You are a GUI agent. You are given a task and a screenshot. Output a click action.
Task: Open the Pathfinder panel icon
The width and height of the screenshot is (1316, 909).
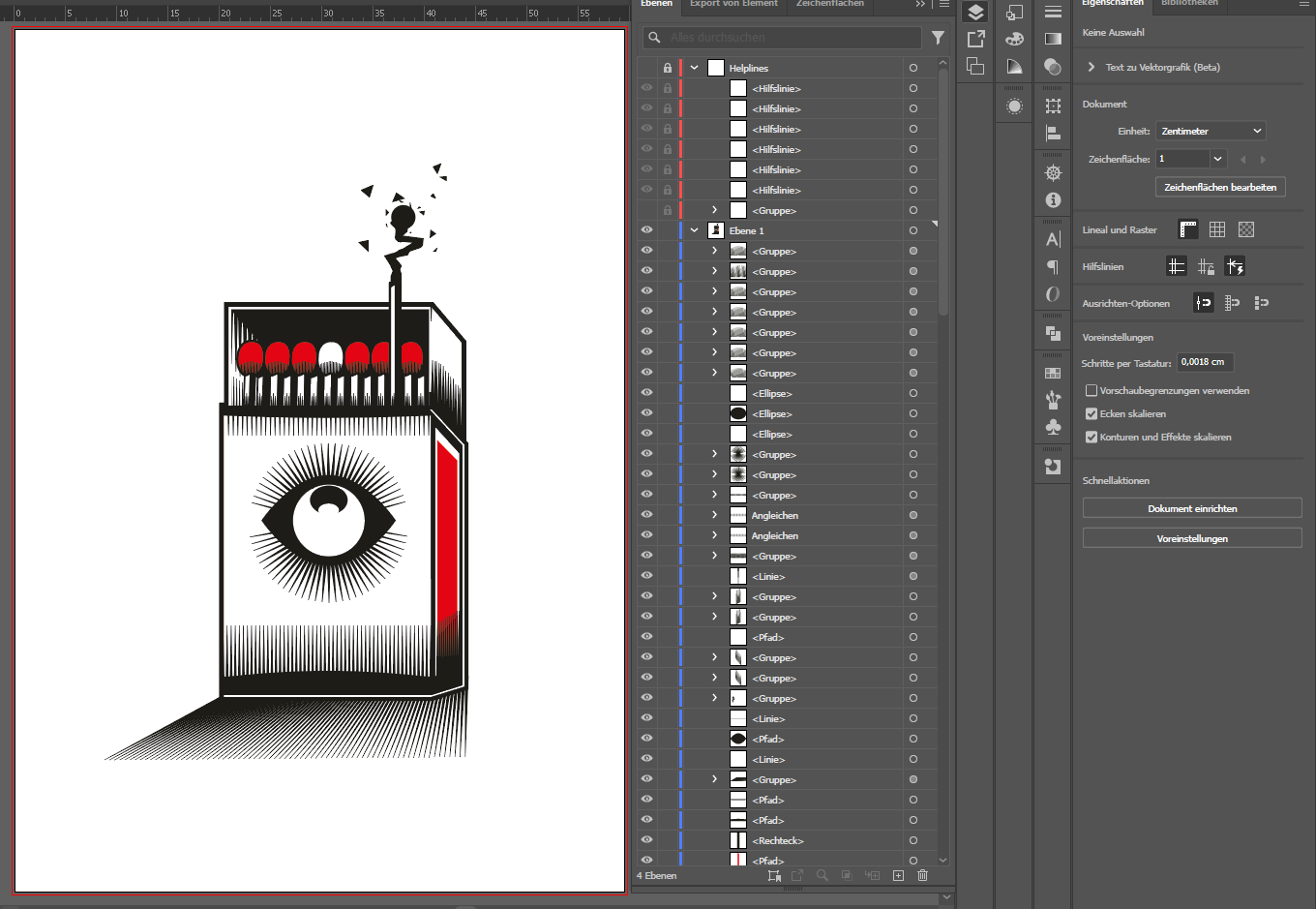coord(1053,333)
